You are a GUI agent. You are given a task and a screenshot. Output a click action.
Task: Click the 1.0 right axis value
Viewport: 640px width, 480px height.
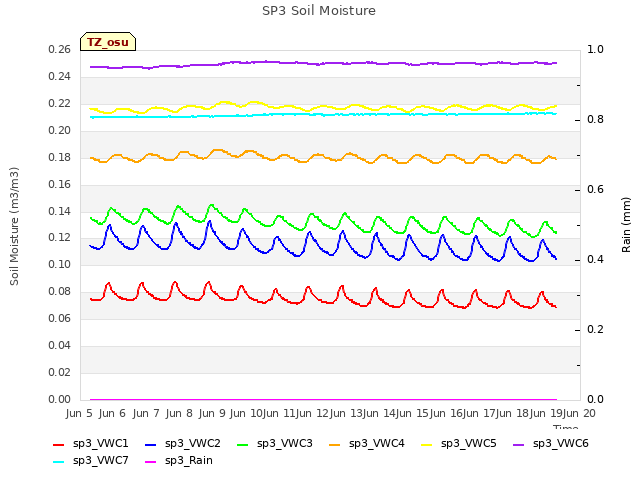[595, 50]
